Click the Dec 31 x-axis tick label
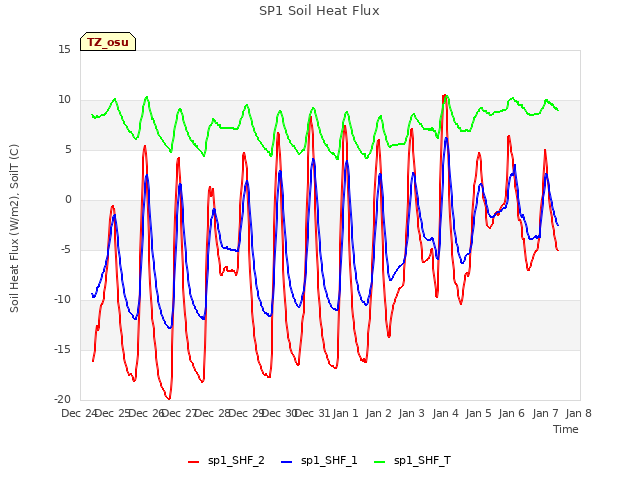Screen dimensions: 640x480 (312, 413)
